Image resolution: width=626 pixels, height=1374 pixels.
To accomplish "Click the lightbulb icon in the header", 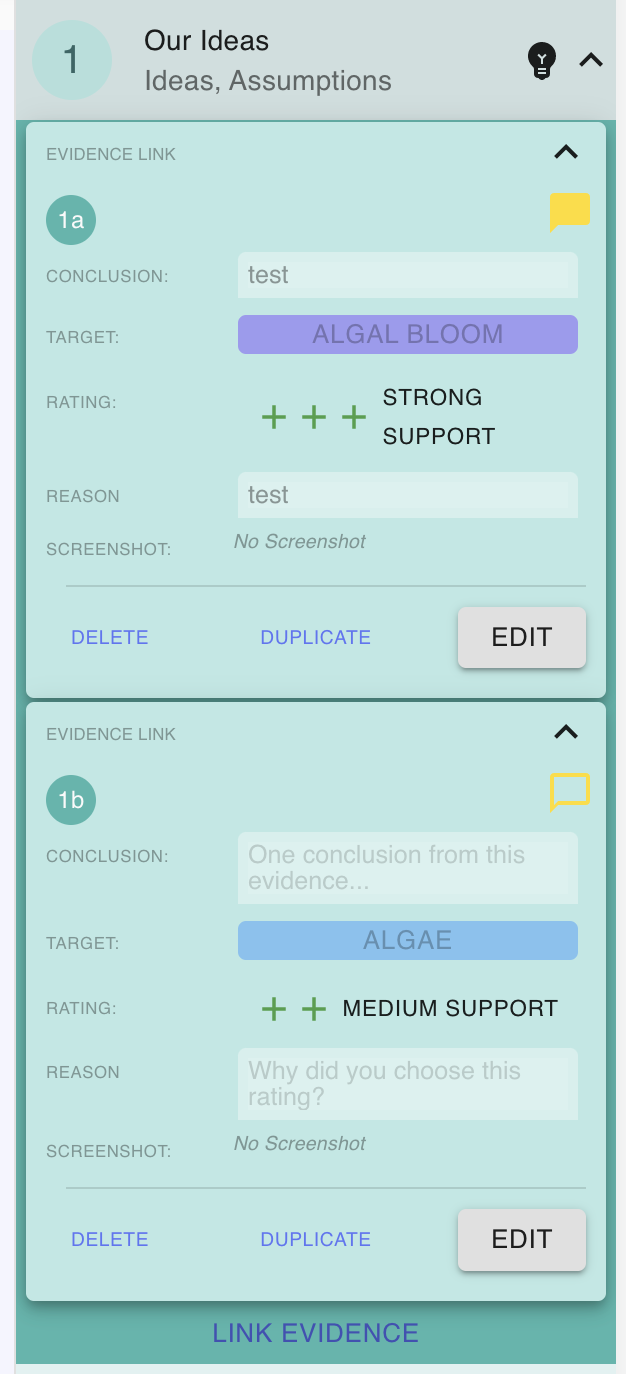I will tap(542, 60).
